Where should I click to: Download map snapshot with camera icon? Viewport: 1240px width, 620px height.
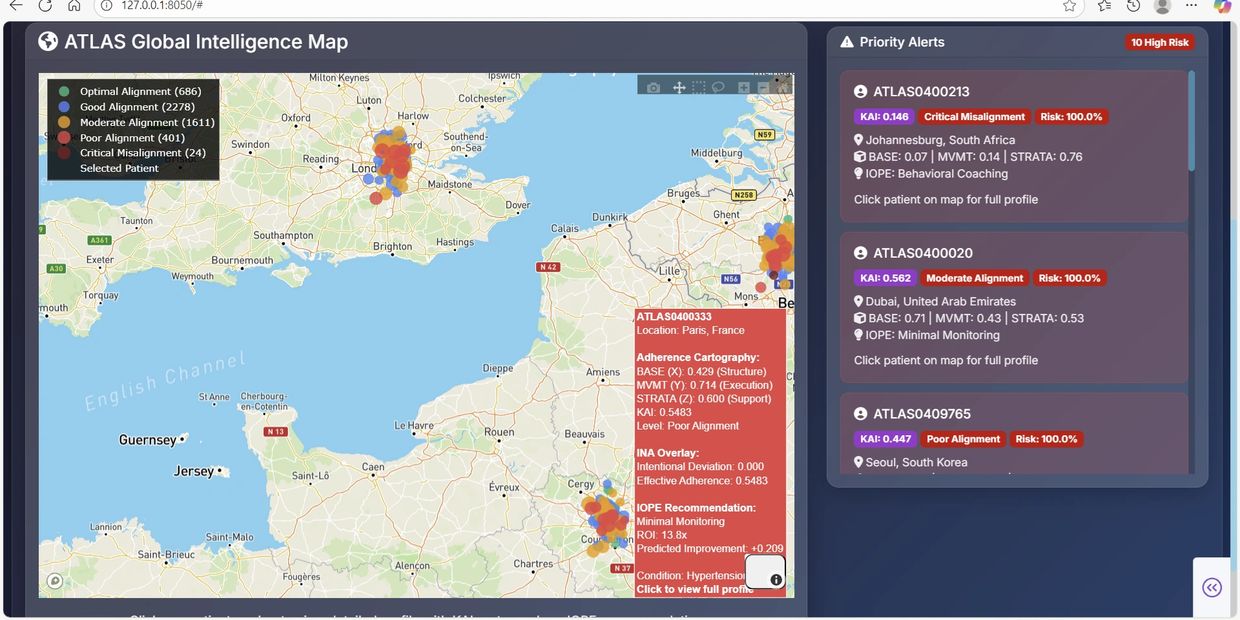[x=653, y=88]
